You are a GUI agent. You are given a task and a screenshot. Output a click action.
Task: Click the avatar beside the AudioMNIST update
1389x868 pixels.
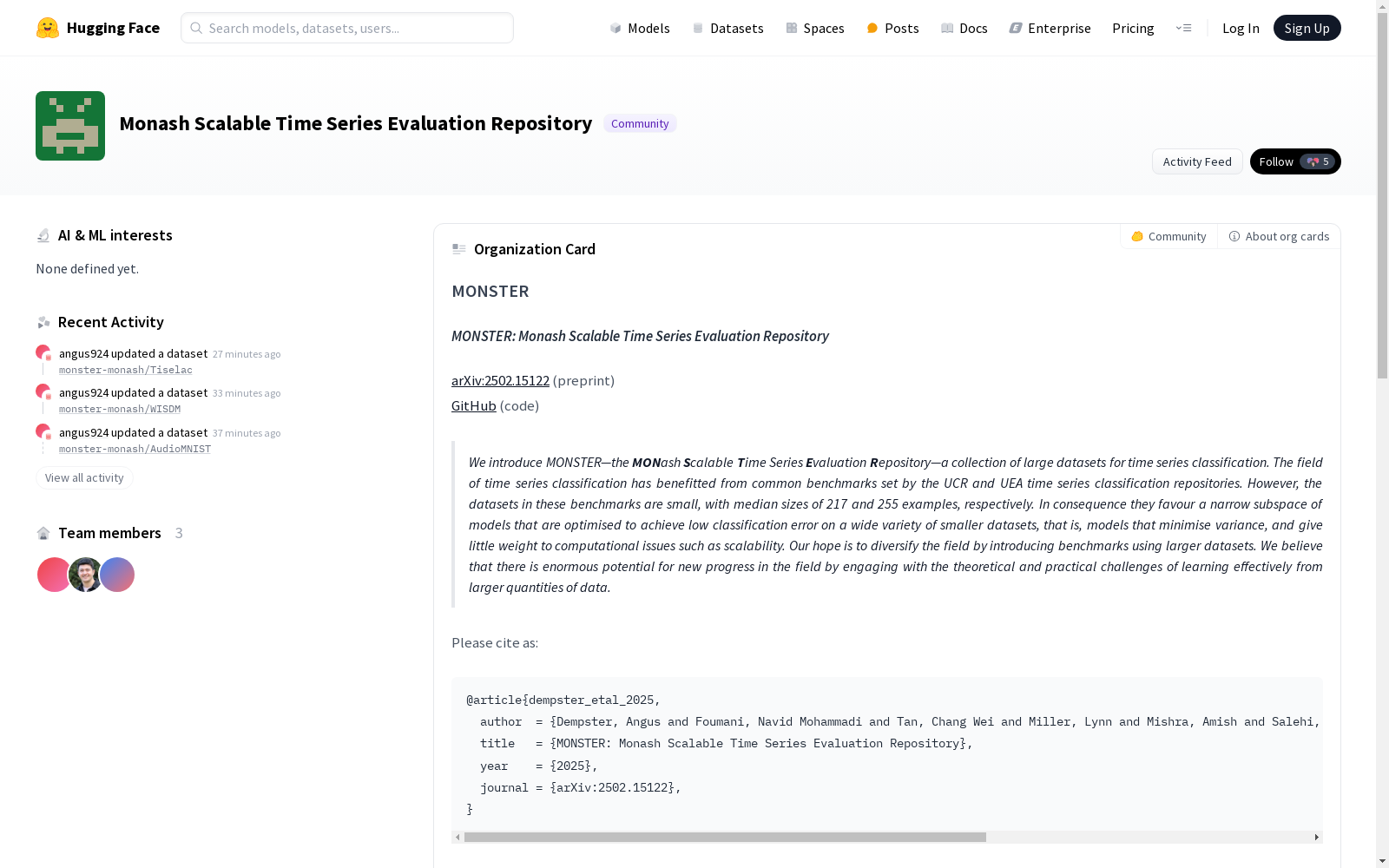coord(43,431)
